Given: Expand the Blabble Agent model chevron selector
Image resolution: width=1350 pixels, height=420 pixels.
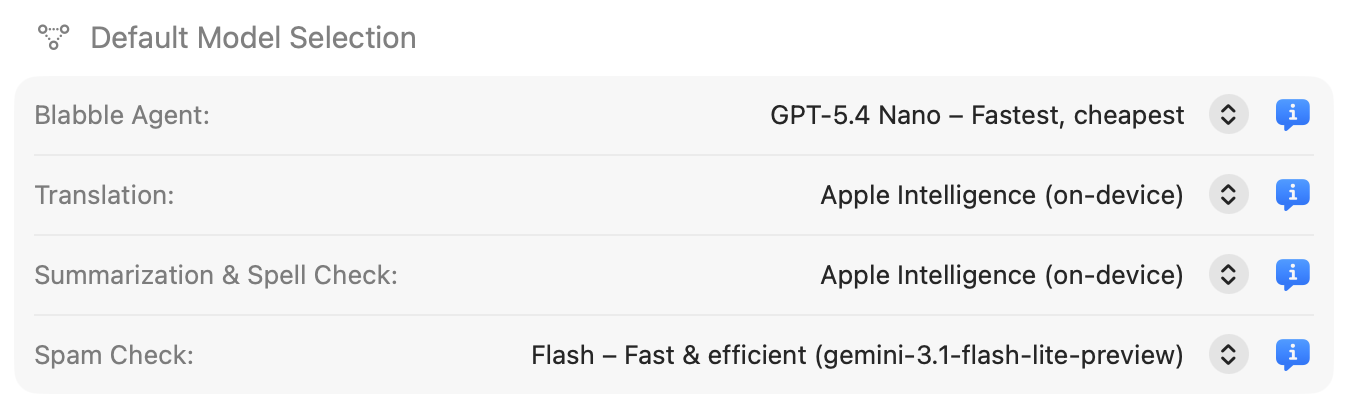Looking at the screenshot, I should coord(1228,115).
